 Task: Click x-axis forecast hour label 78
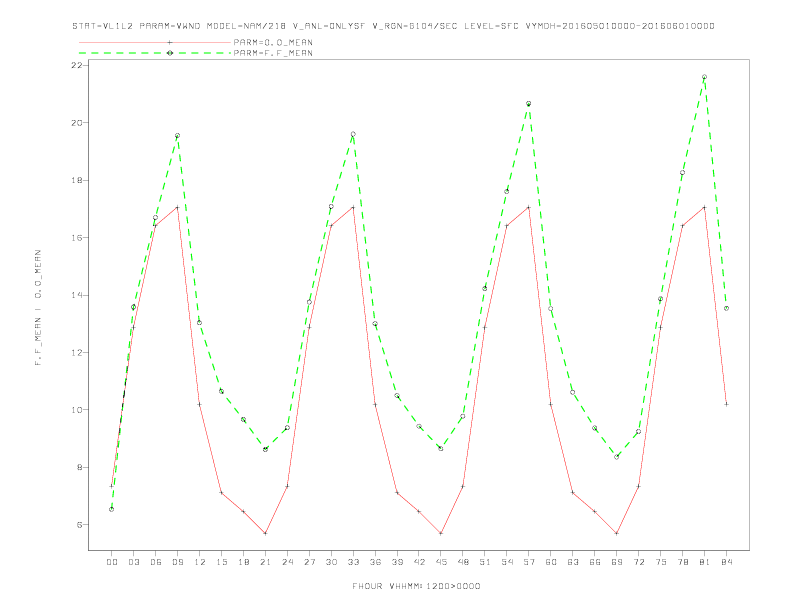(682, 562)
